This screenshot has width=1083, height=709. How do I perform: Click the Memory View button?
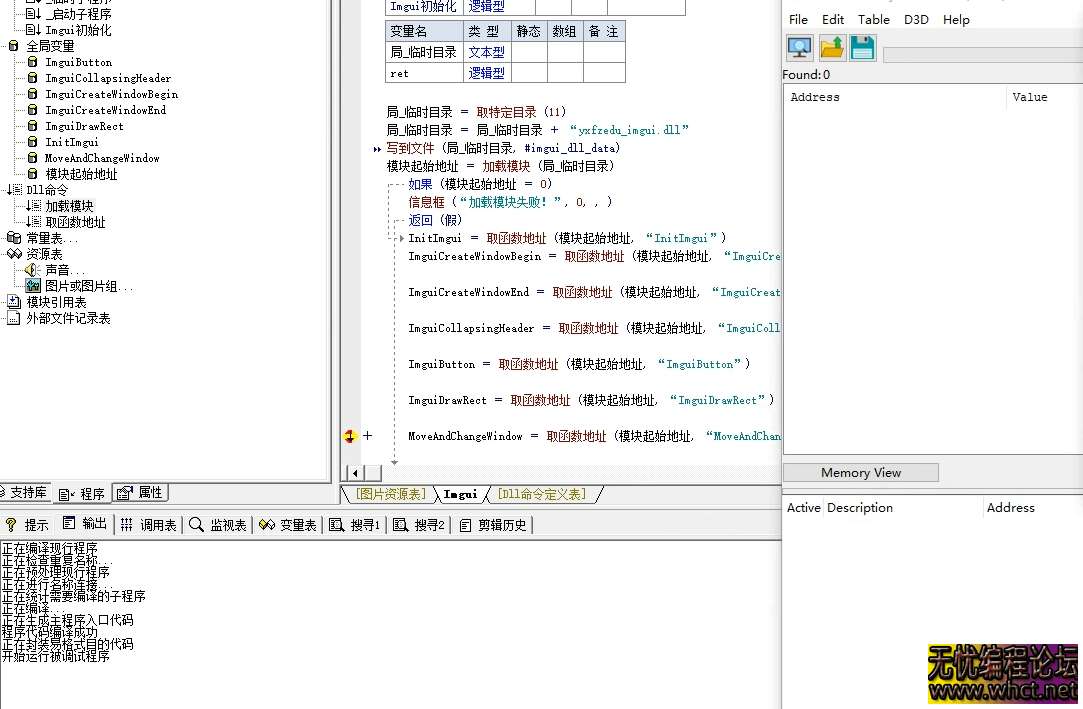860,472
